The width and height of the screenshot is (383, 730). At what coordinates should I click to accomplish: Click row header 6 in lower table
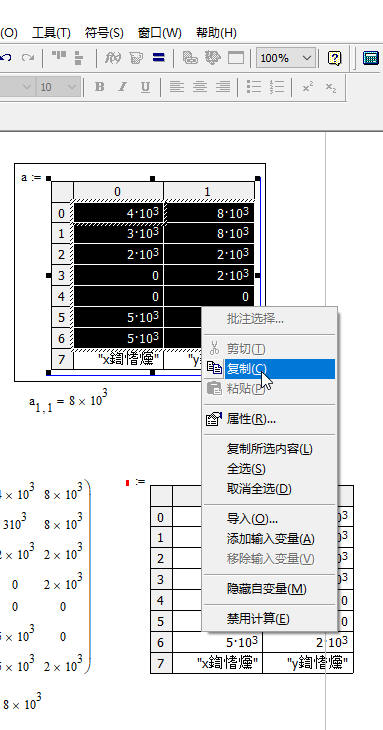pyautogui.click(x=161, y=642)
